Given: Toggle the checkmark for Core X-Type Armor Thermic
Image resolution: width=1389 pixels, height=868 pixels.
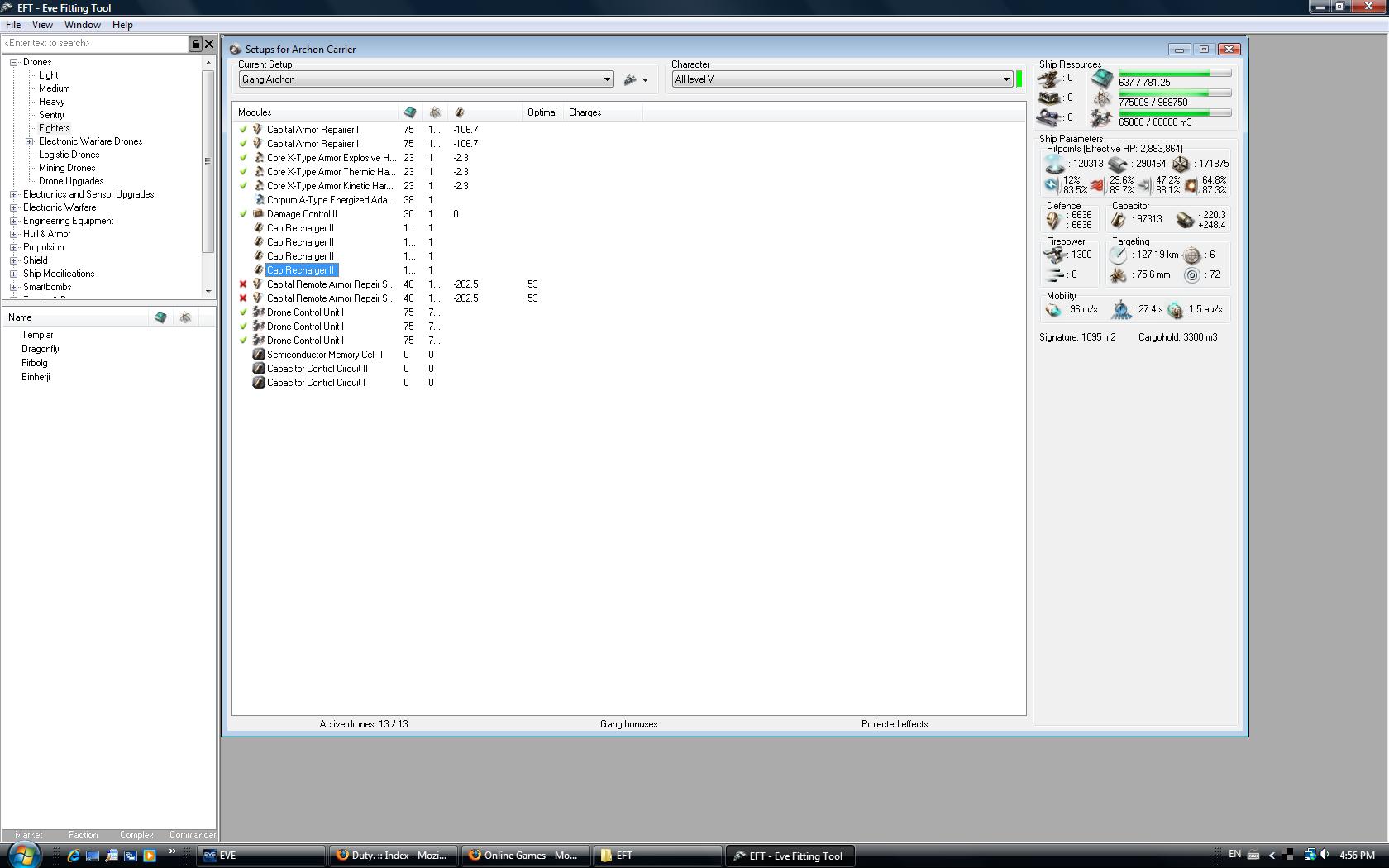Looking at the screenshot, I should tap(243, 172).
